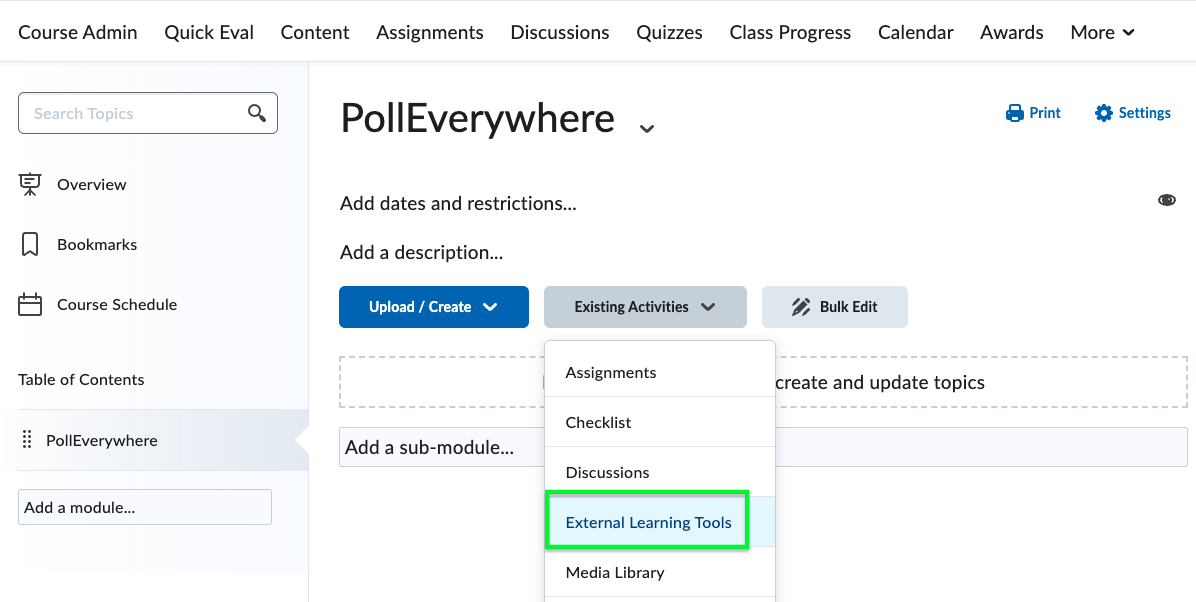Go to the Awards tab

(x=1012, y=33)
